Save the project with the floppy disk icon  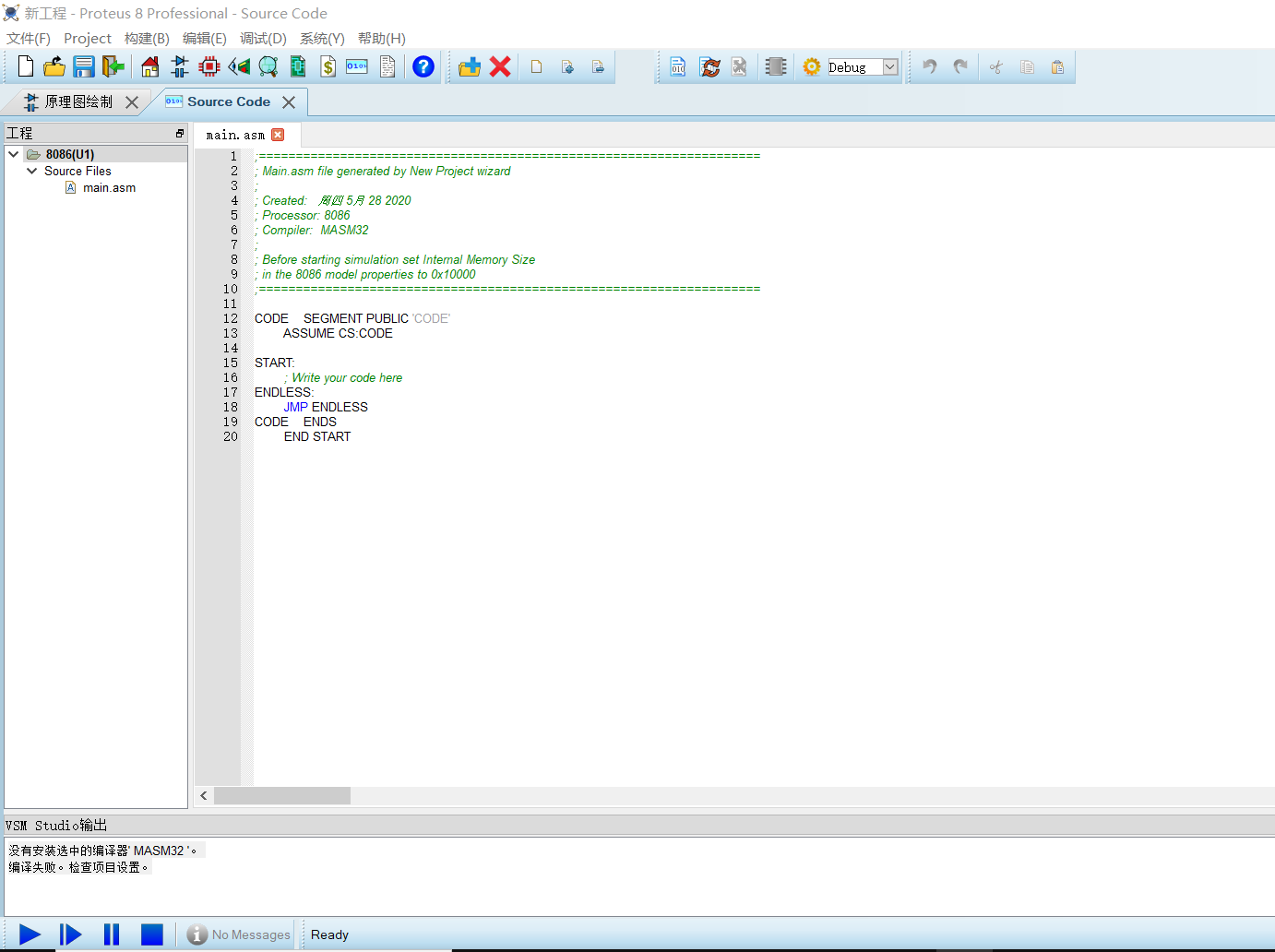coord(84,66)
